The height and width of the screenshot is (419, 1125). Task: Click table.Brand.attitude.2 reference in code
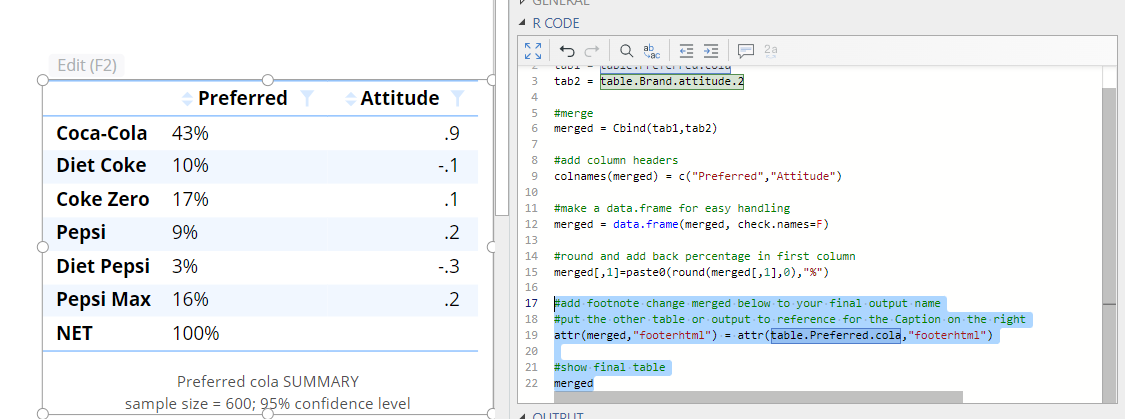tap(671, 81)
